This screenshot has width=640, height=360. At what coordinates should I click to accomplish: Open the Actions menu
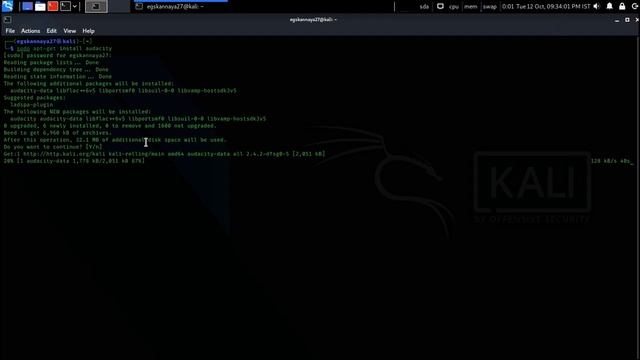pos(31,31)
